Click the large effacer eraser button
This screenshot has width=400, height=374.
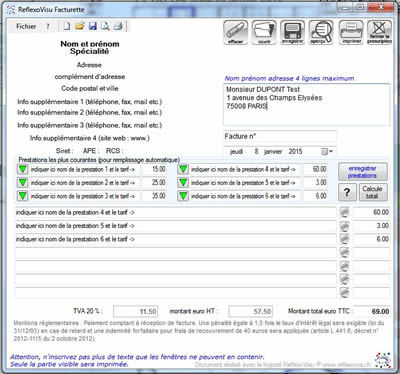pyautogui.click(x=236, y=32)
